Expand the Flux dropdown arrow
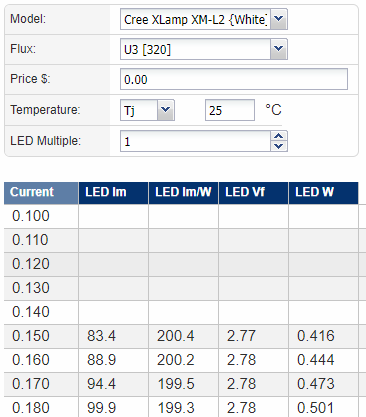366x417 pixels. pyautogui.click(x=279, y=49)
